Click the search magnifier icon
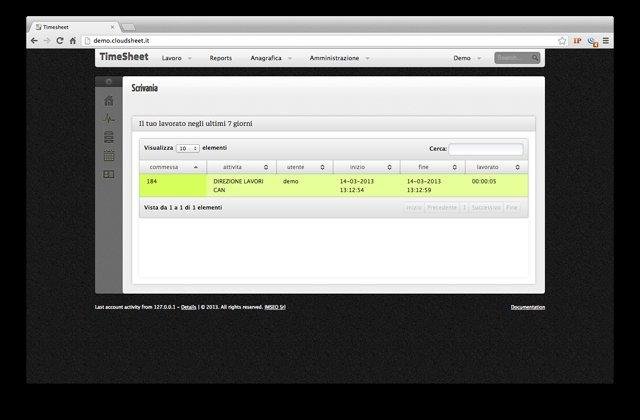Screen dimensions: 640x420 [x=535, y=58]
